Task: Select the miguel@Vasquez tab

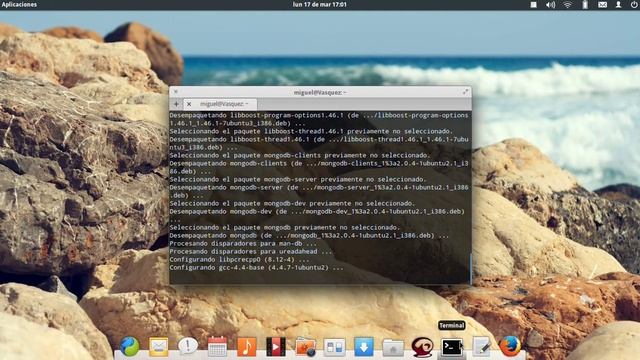Action: pos(220,104)
